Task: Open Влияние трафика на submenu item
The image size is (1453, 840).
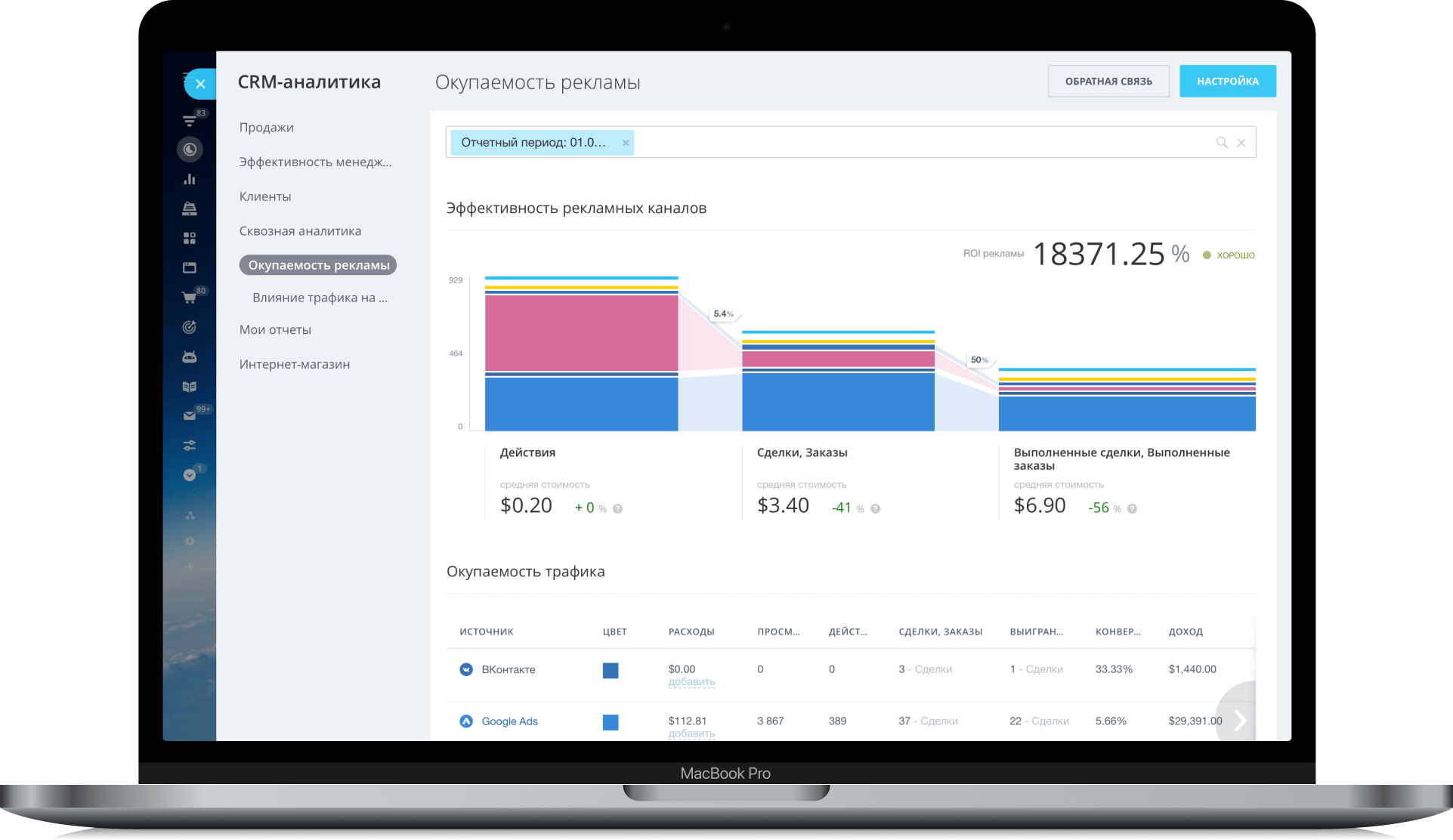Action: click(320, 298)
